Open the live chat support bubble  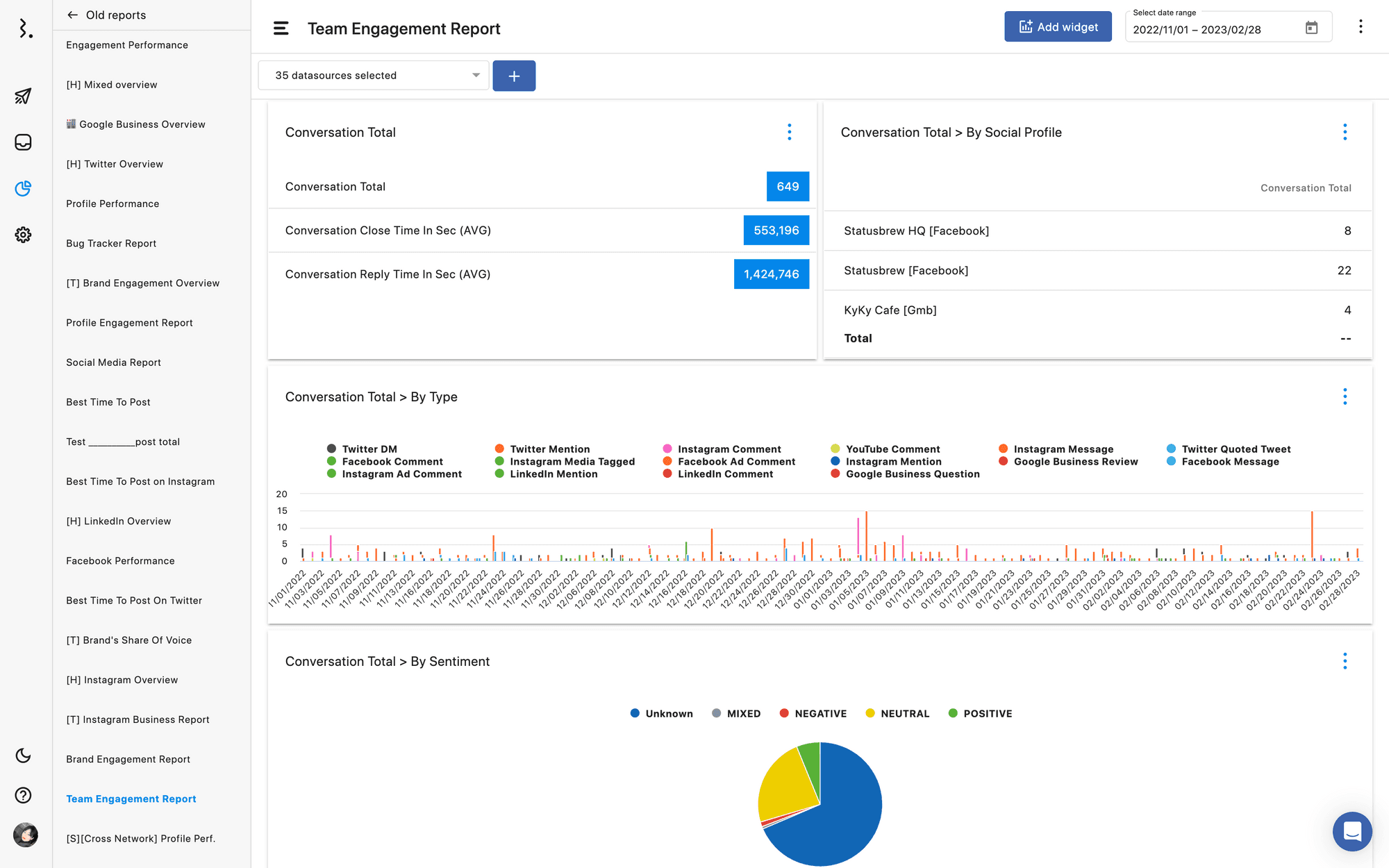pyautogui.click(x=1351, y=831)
